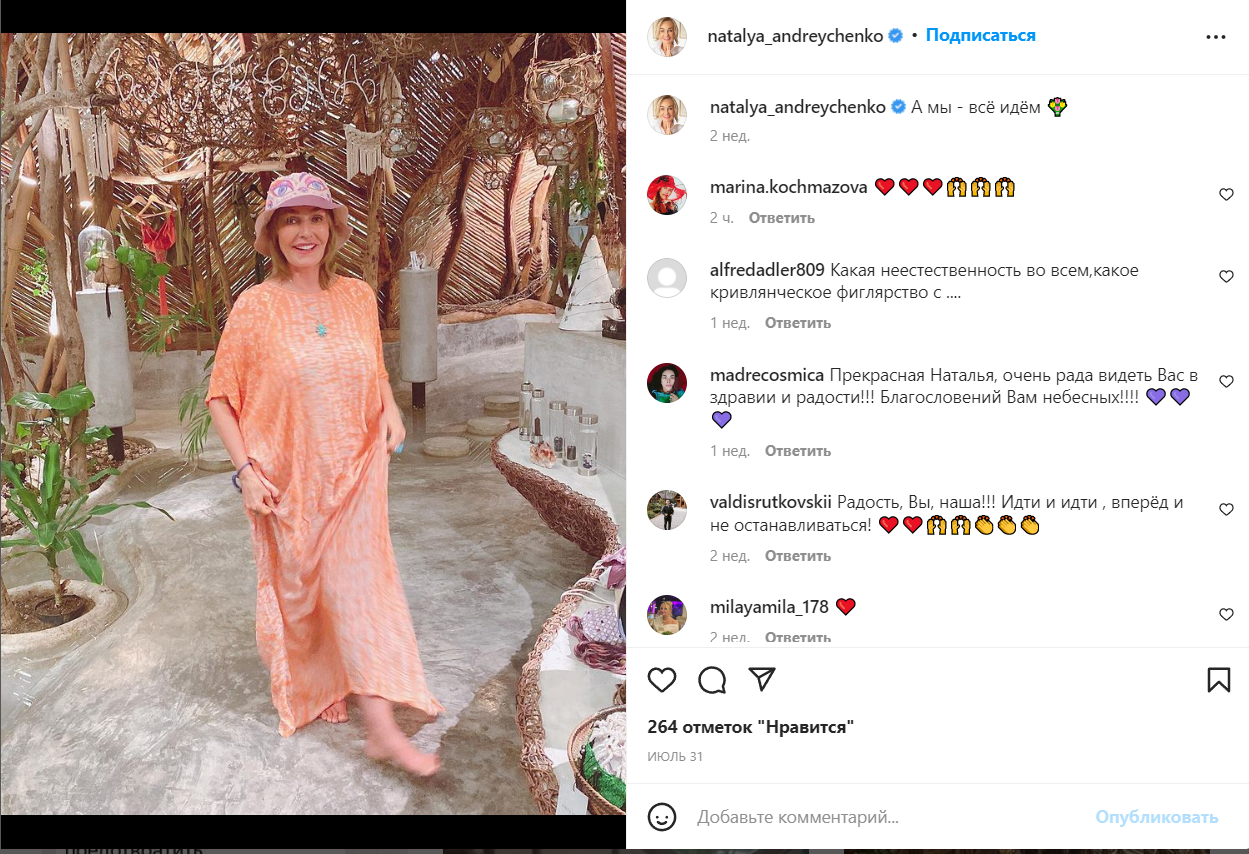Image resolution: width=1249 pixels, height=854 pixels.
Task: Click the Подписаться follow button
Action: pos(980,35)
